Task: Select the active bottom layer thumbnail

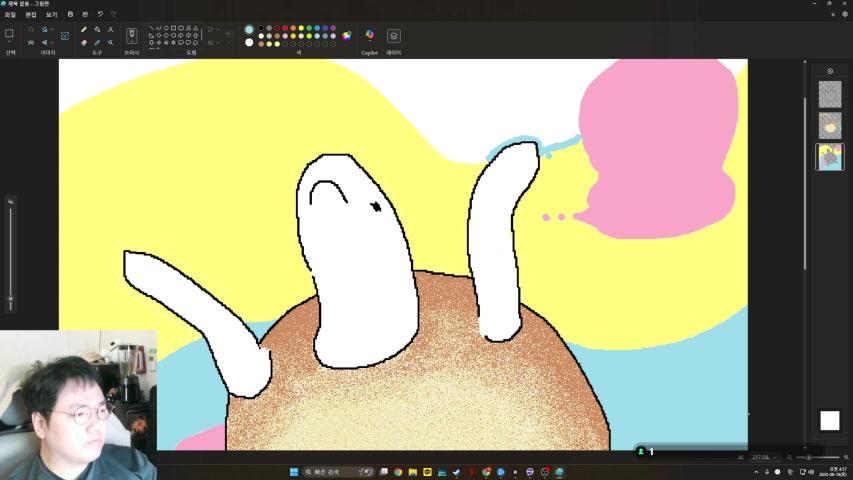Action: coord(830,157)
